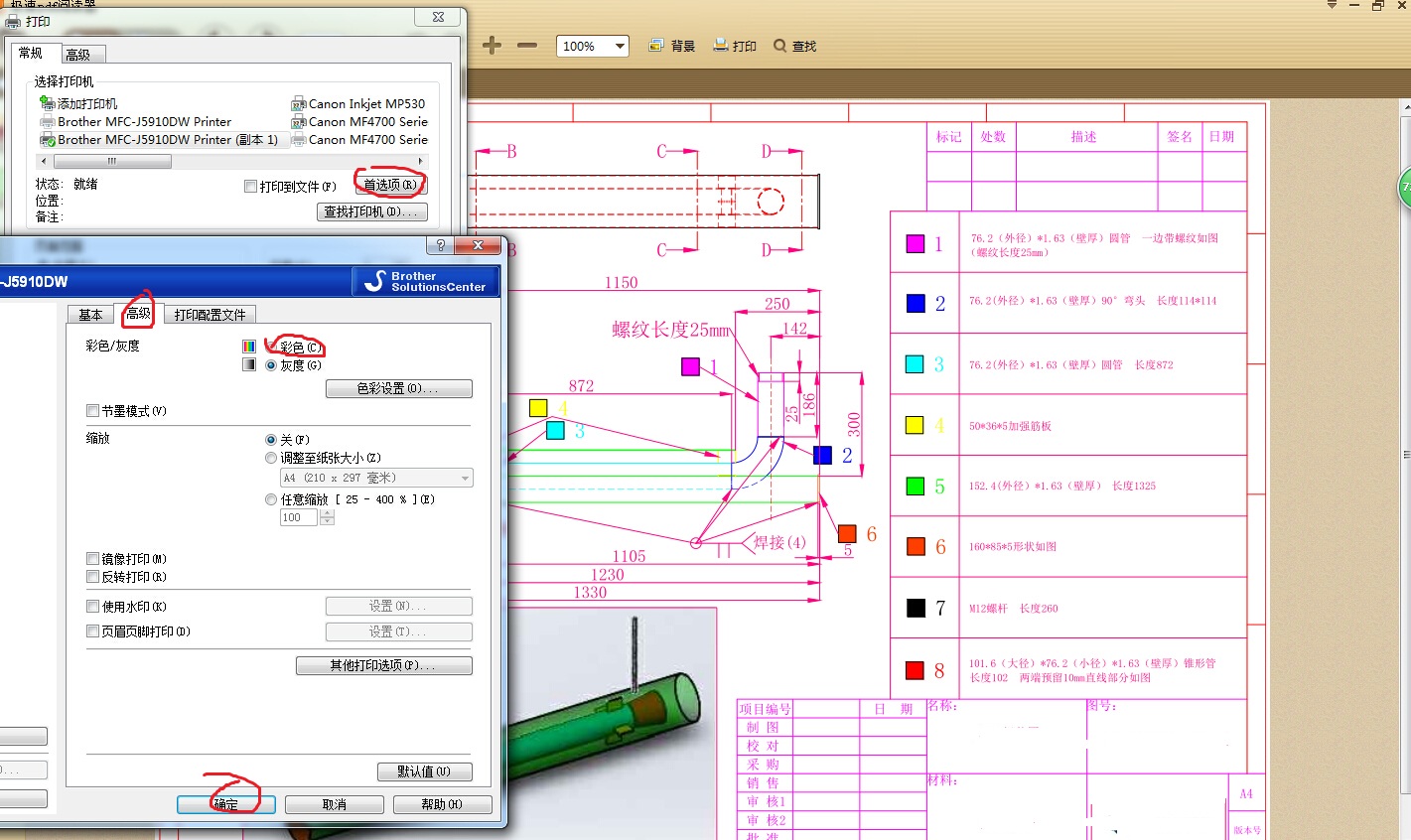Switch to the 基本 tab

pyautogui.click(x=90, y=315)
